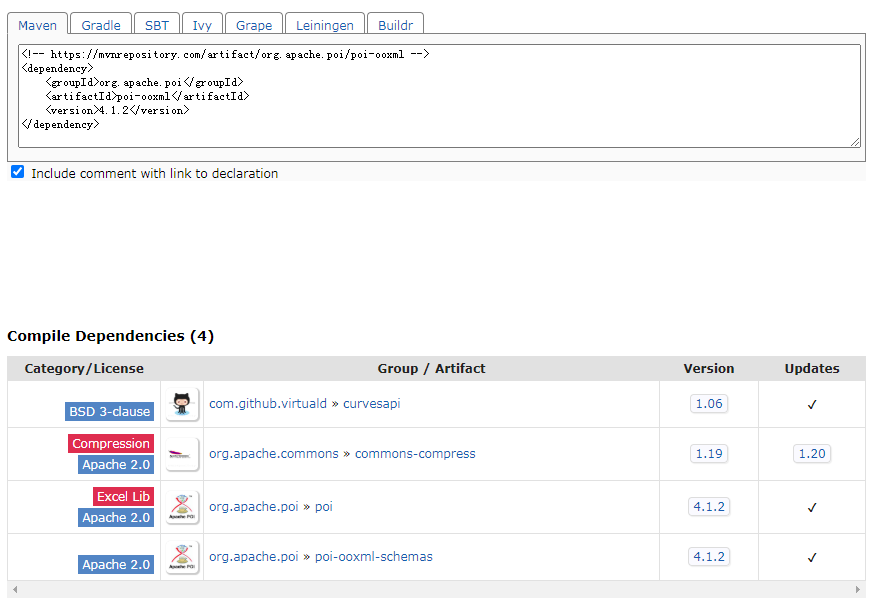Screen dimensions: 872x607
Task: Click the Category/License column header
Action: 84,369
